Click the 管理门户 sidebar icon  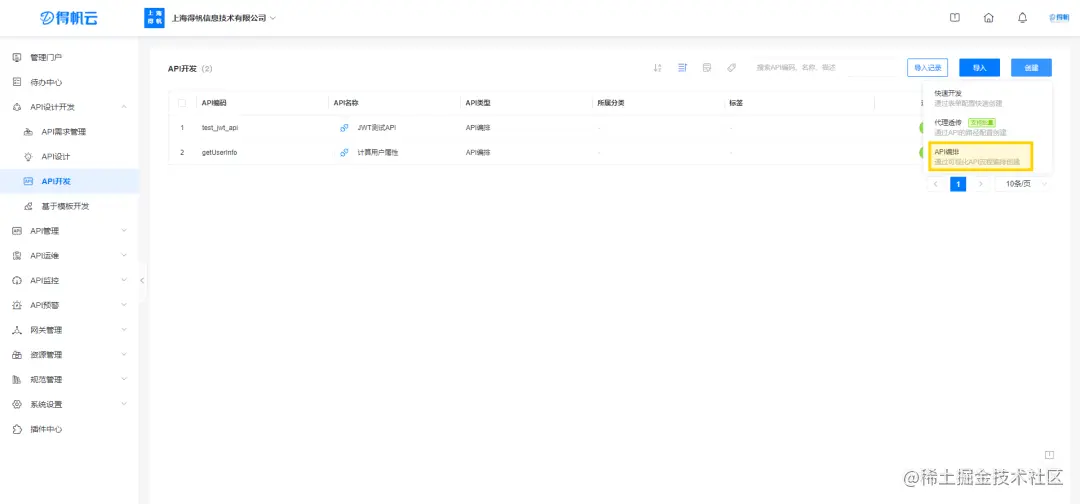[18, 57]
